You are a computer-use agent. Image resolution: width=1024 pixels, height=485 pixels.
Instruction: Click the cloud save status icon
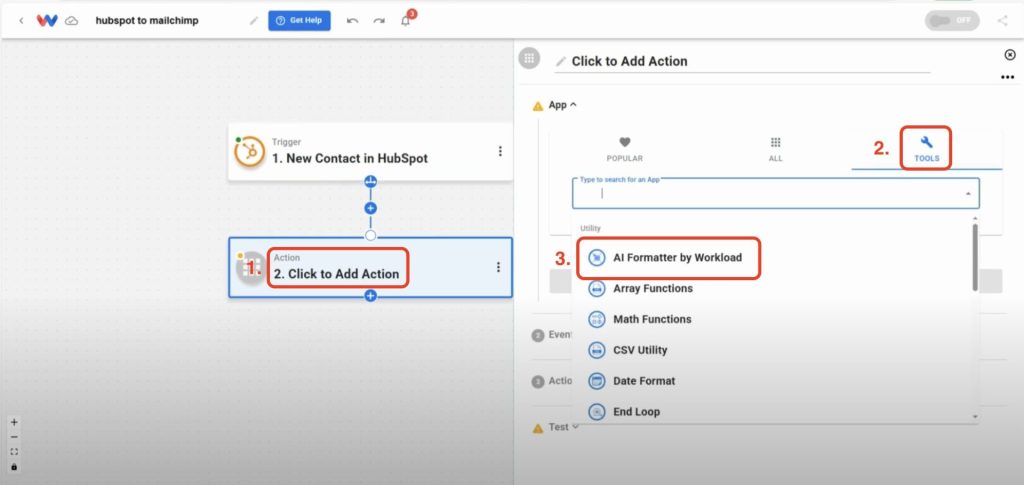point(72,21)
